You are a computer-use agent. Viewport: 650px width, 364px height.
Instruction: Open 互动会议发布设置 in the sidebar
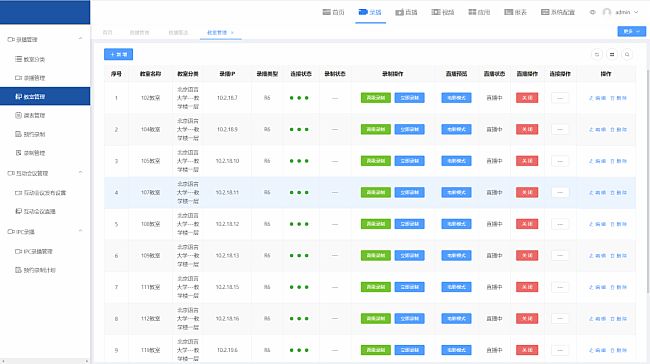pos(45,193)
